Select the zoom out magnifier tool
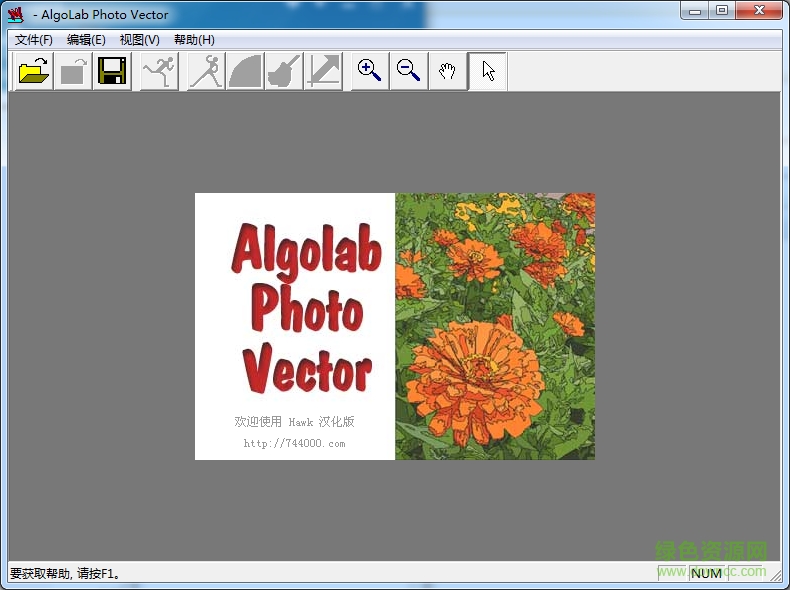This screenshot has width=790, height=590. point(408,72)
